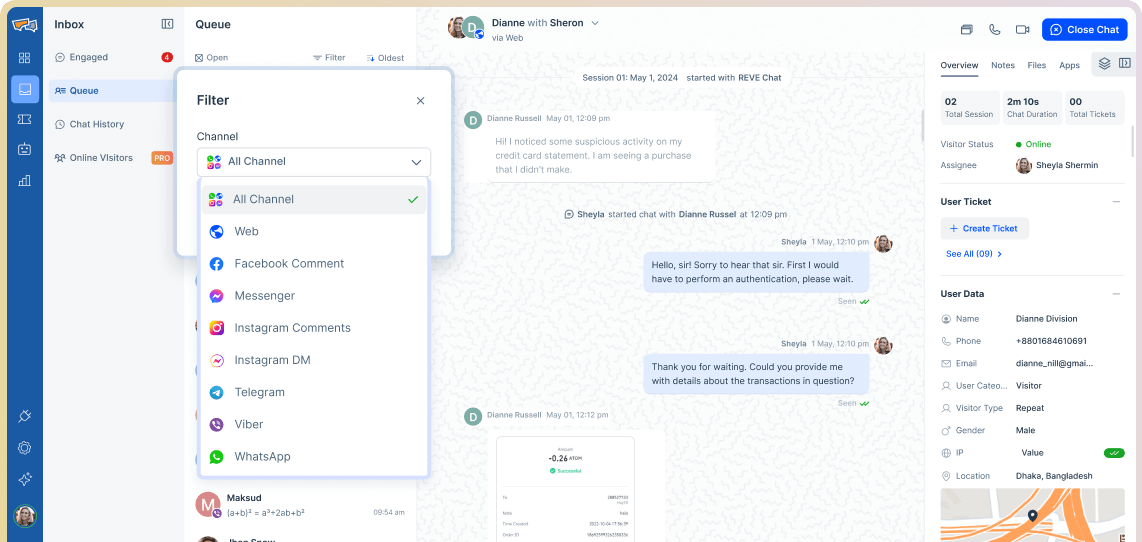Select Instagram DM channel option
The image size is (1142, 542).
click(313, 360)
